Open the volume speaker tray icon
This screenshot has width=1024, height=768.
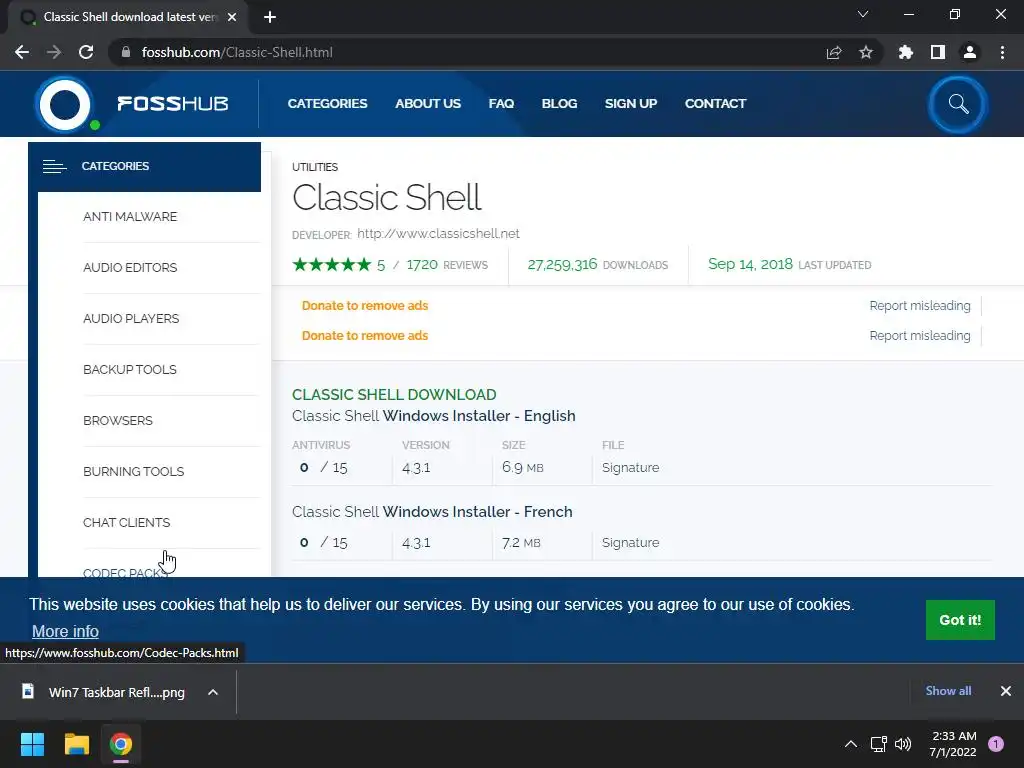tap(903, 744)
